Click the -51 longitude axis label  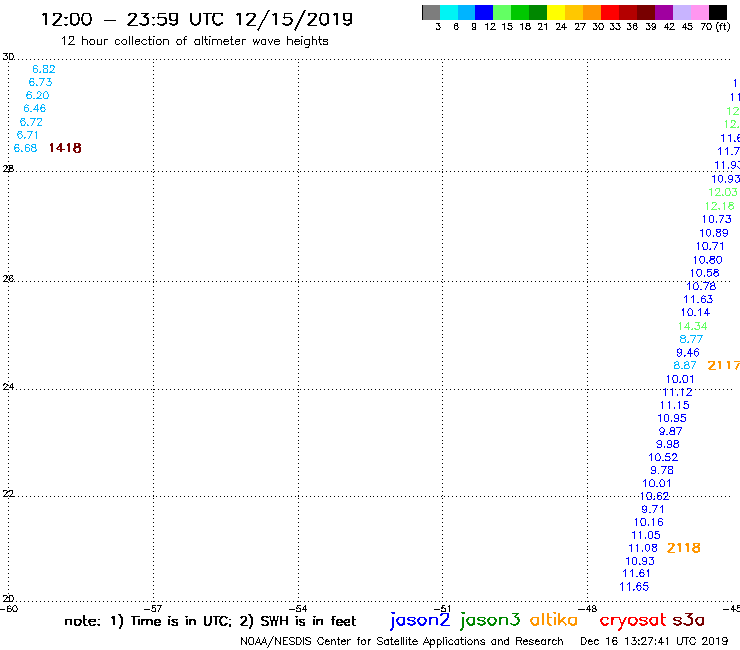(443, 609)
